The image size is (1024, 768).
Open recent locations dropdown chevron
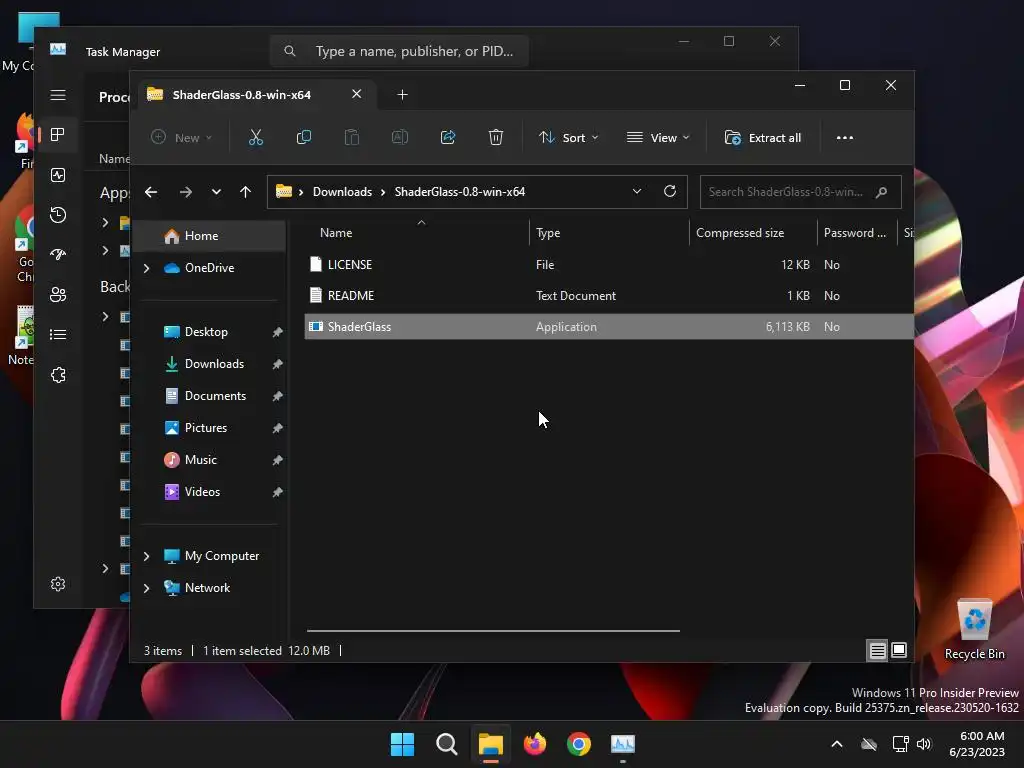216,192
